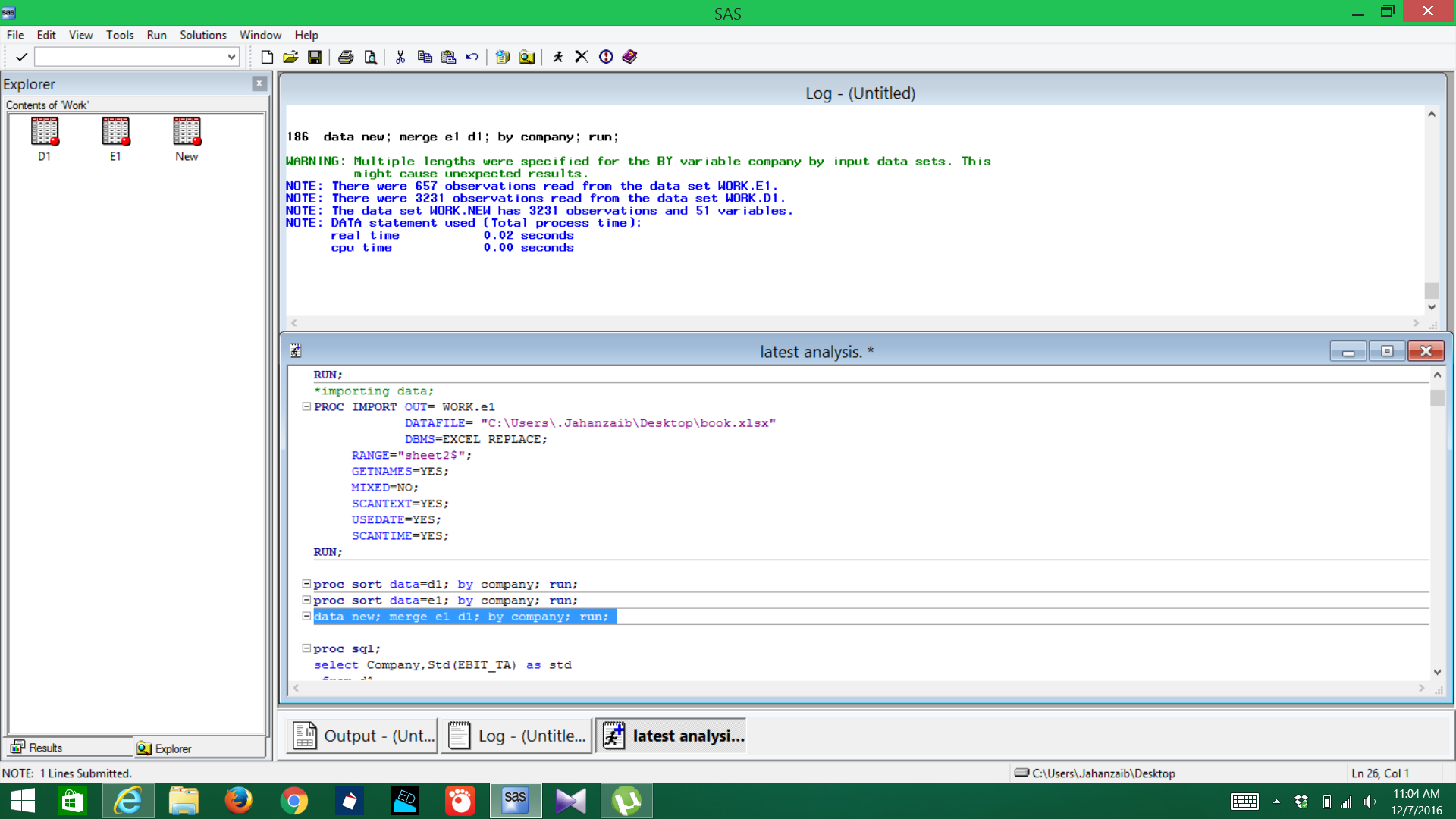Click the command bar checkmark
The width and height of the screenshot is (1456, 819).
click(x=21, y=57)
